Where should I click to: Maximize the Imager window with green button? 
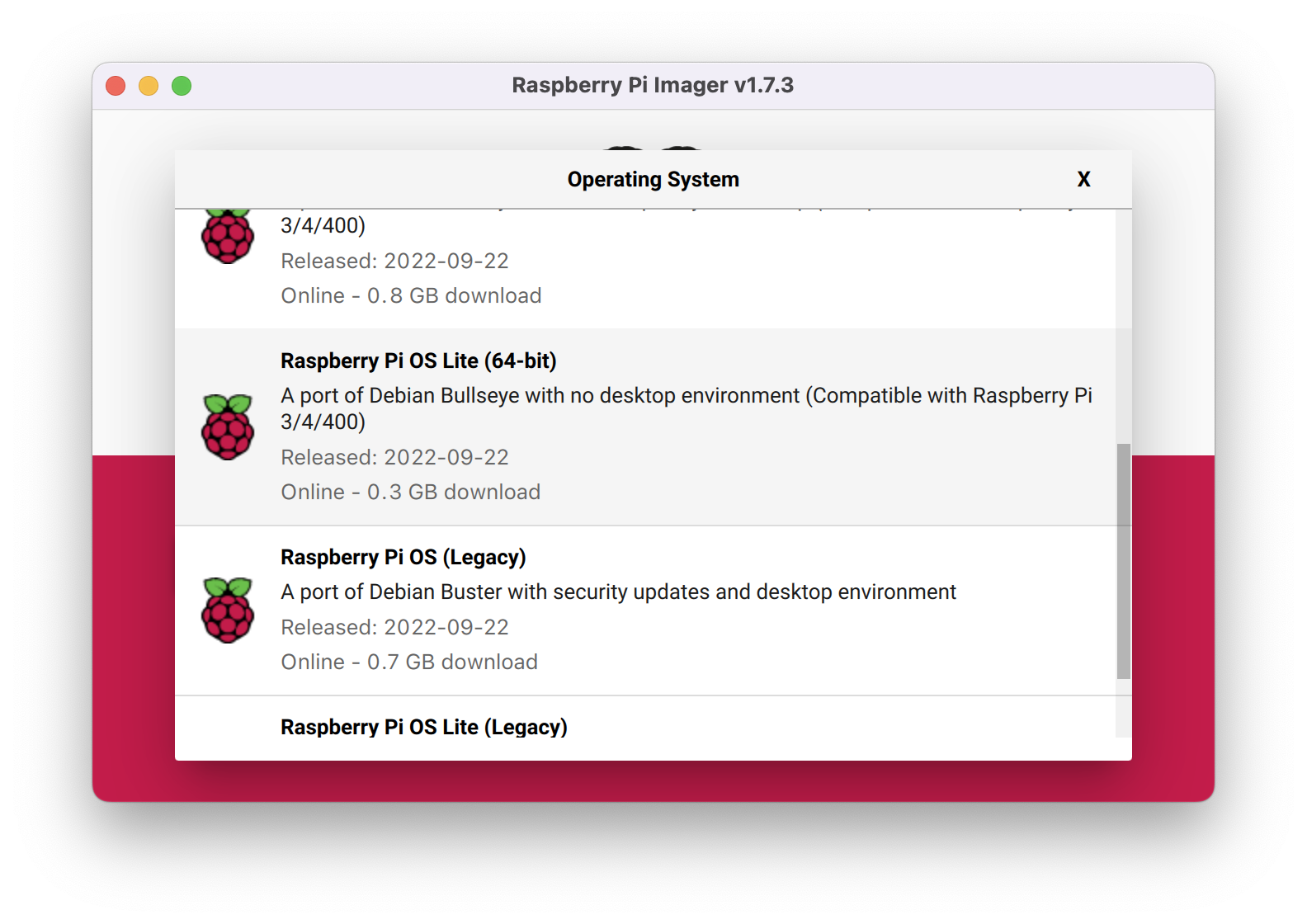[x=182, y=86]
